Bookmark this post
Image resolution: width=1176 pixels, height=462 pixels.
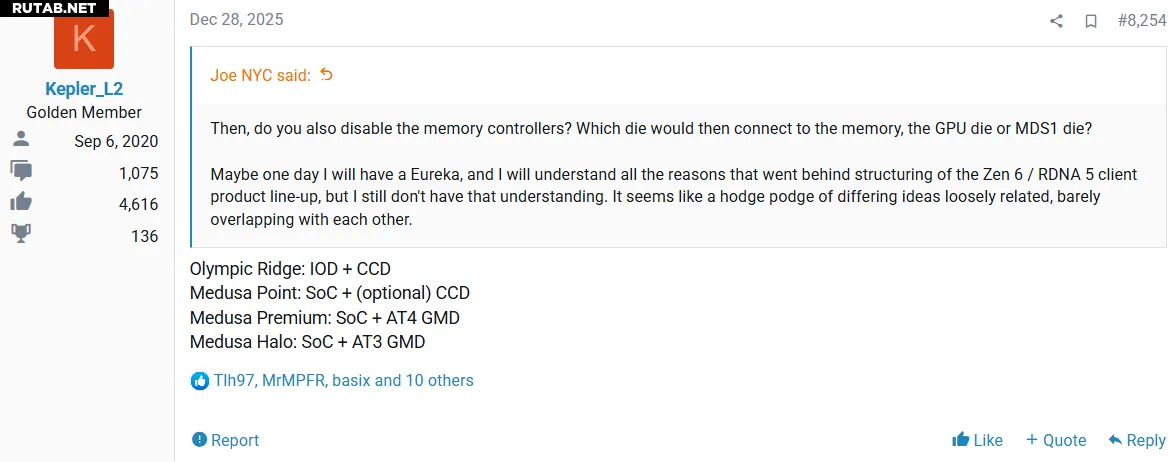click(1091, 21)
